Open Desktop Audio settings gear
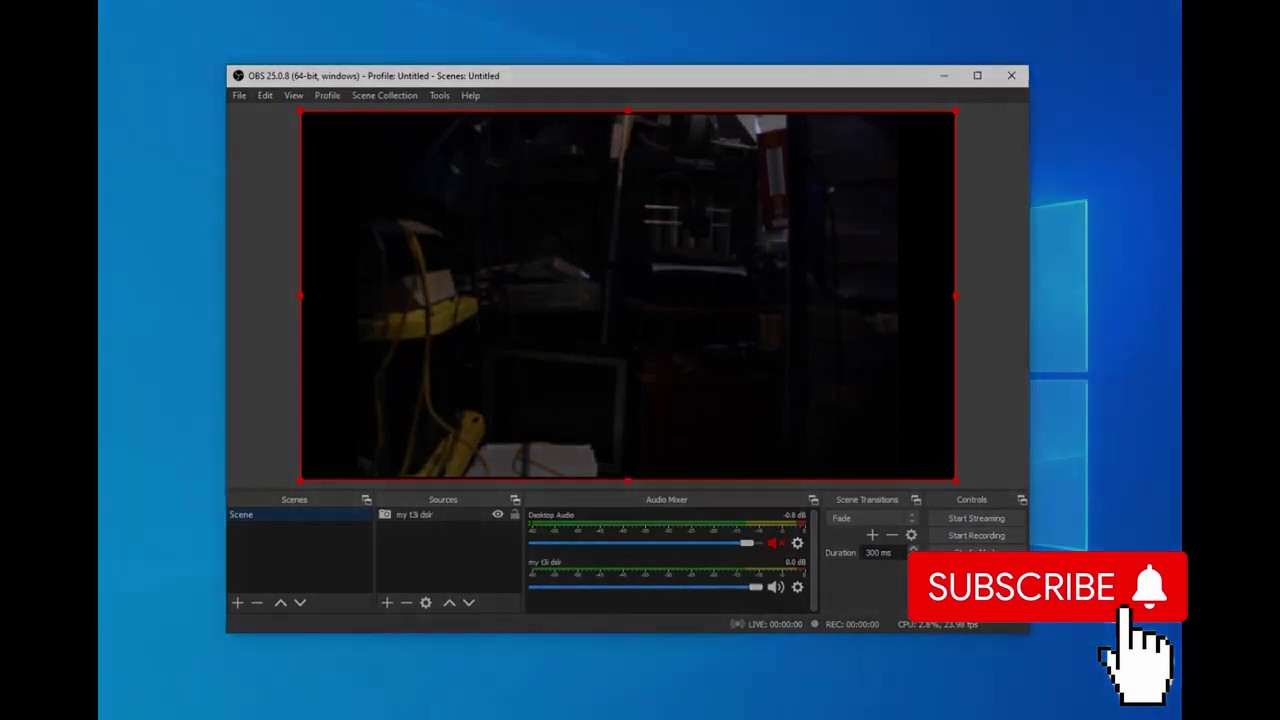This screenshot has width=1280, height=720. pyautogui.click(x=797, y=543)
